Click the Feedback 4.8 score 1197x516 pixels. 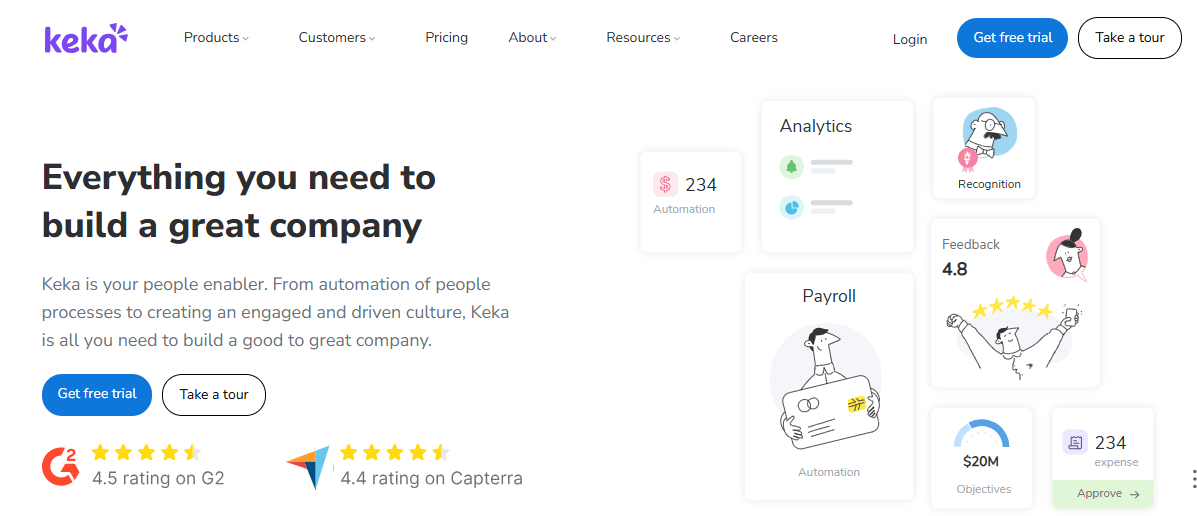(x=955, y=269)
